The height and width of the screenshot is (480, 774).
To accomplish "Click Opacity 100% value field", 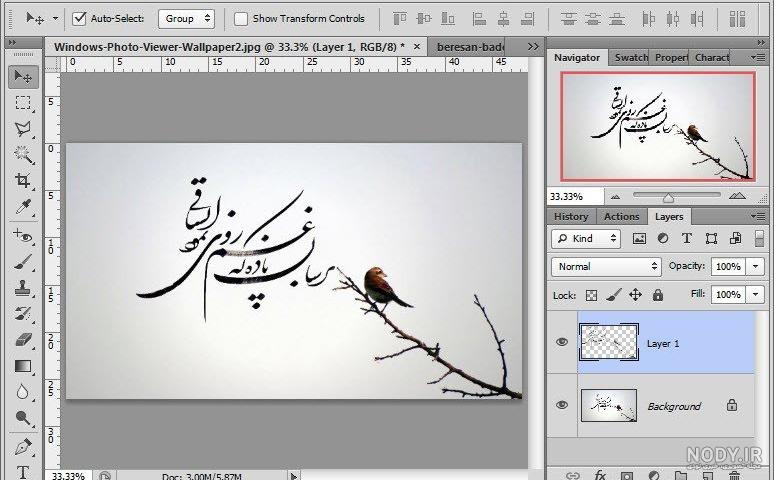I will click(729, 267).
